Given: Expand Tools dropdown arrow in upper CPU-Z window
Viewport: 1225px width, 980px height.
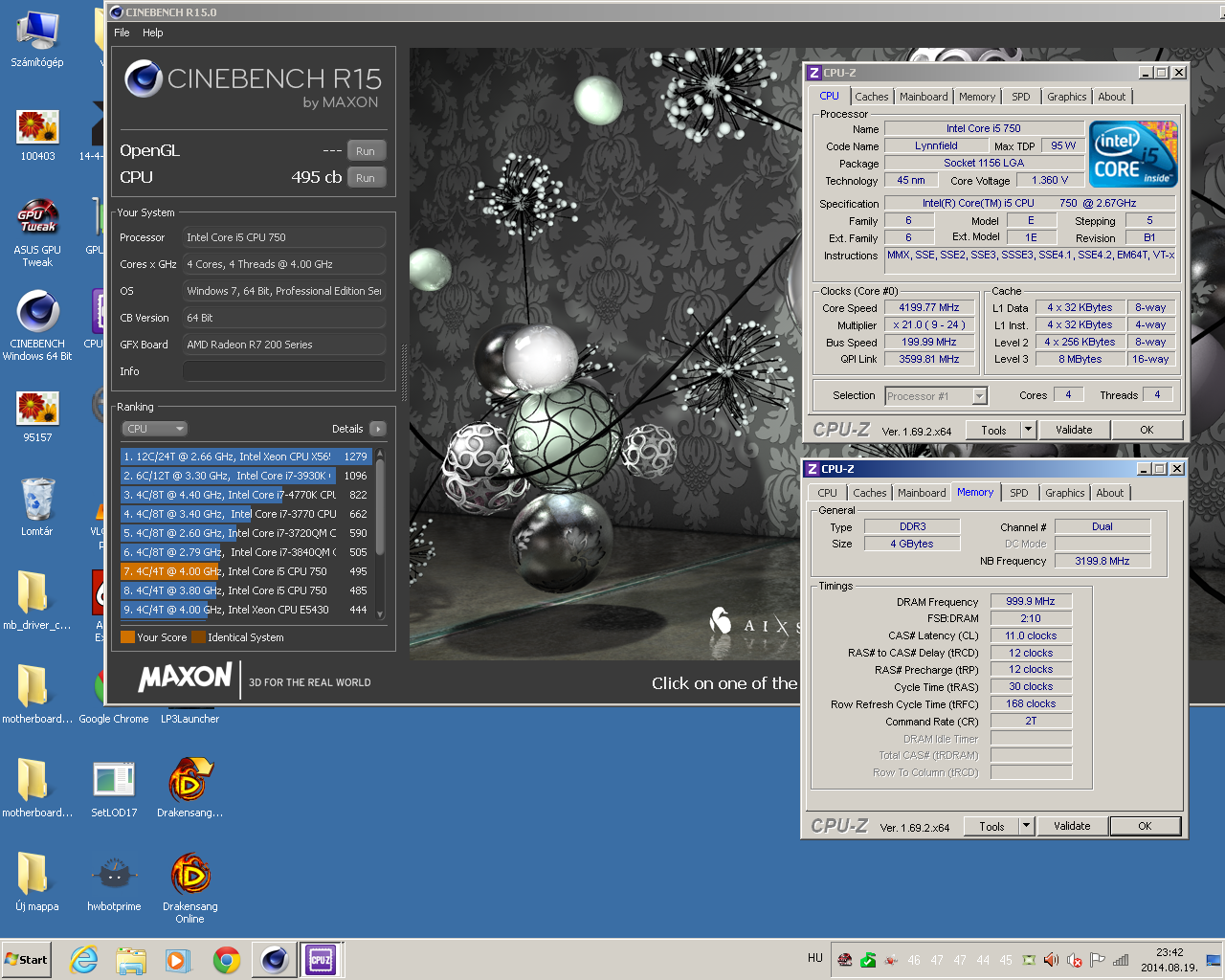Looking at the screenshot, I should click(x=1029, y=430).
